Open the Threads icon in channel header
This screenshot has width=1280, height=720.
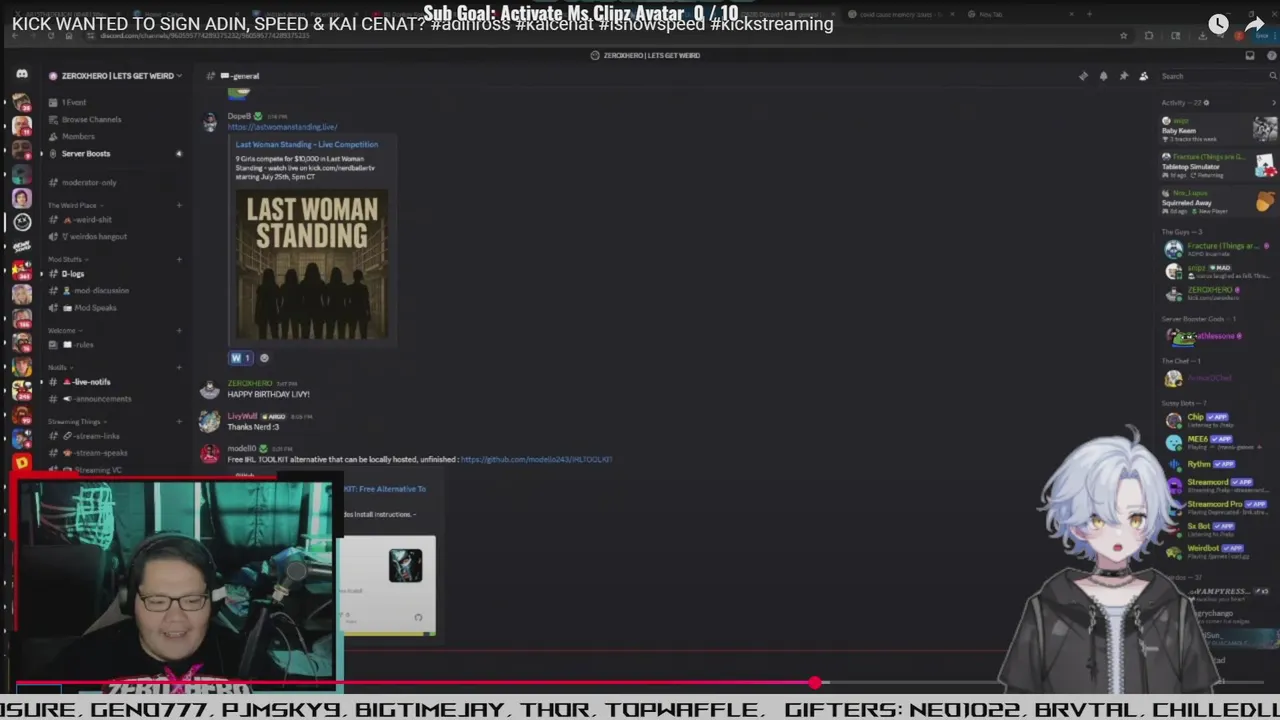click(x=1083, y=76)
